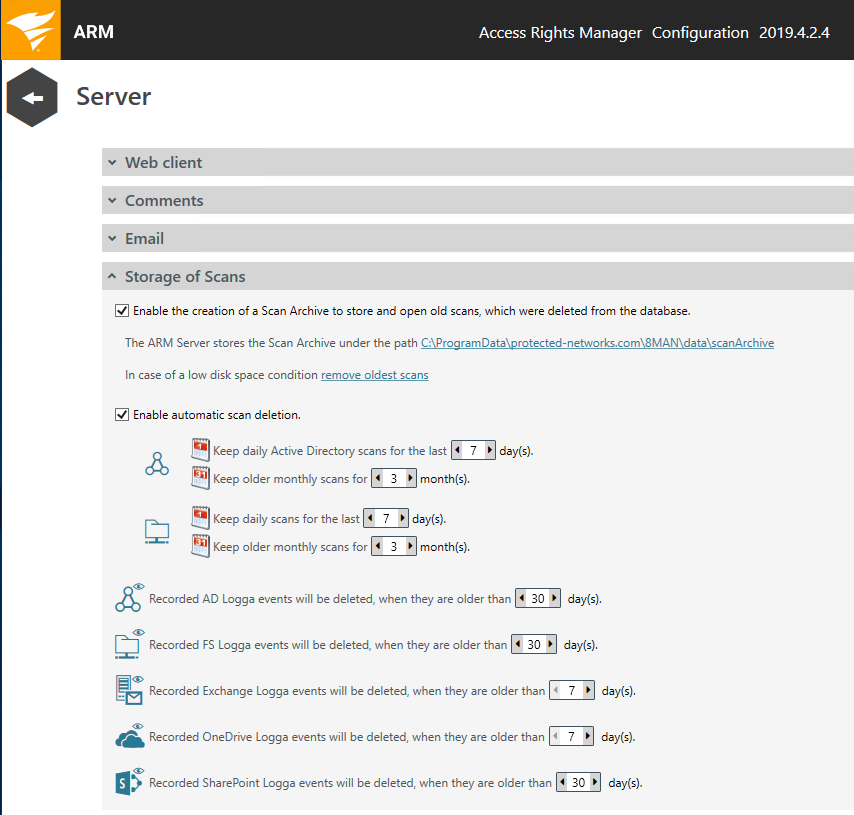
Task: Click the FS Logga events icon
Action: 130,643
